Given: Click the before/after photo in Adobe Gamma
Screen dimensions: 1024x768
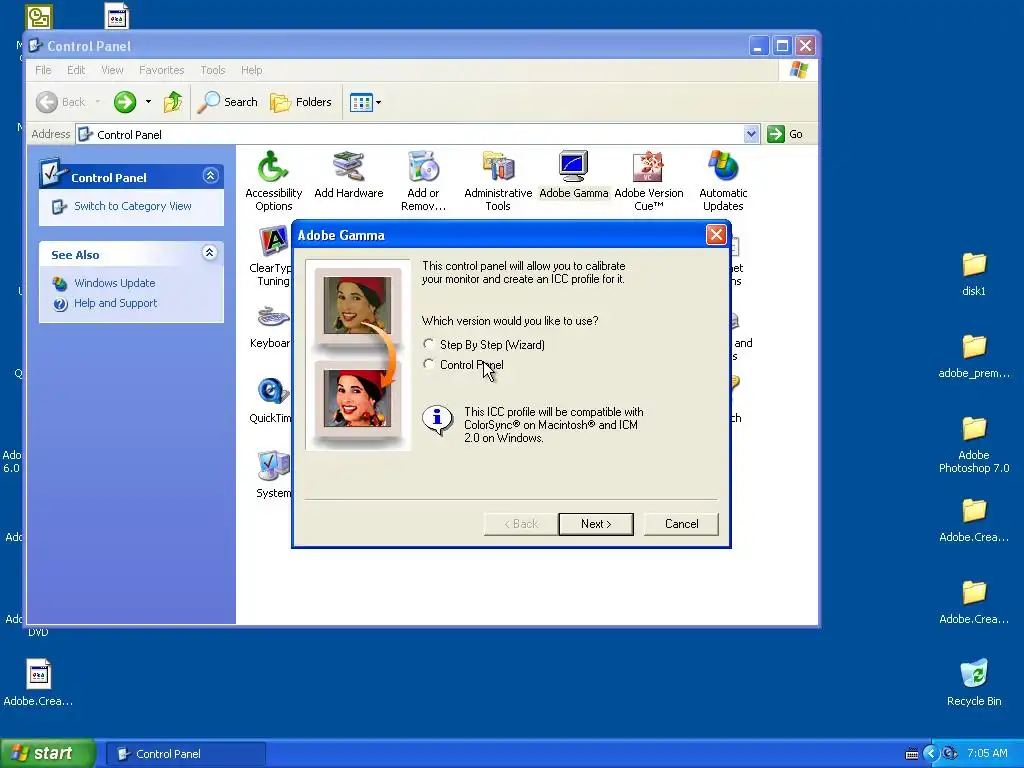Looking at the screenshot, I should pyautogui.click(x=358, y=355).
